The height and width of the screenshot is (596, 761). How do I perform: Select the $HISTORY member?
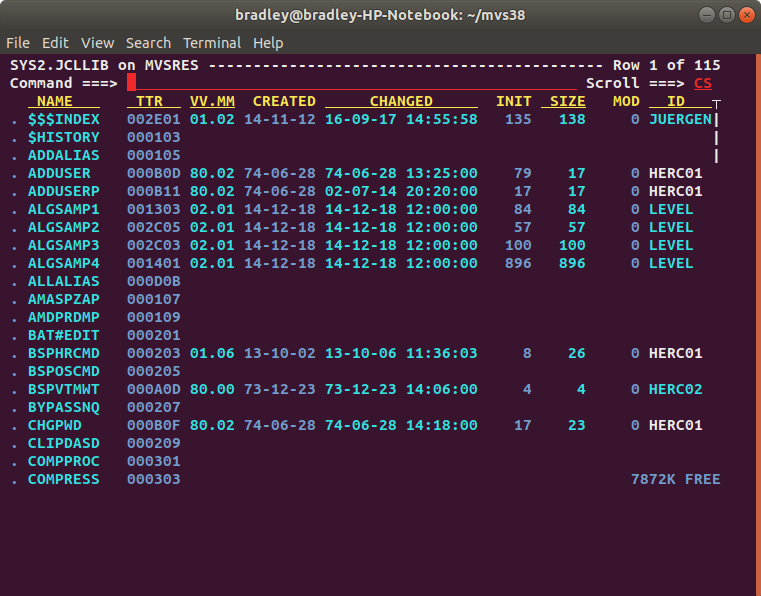coord(64,137)
